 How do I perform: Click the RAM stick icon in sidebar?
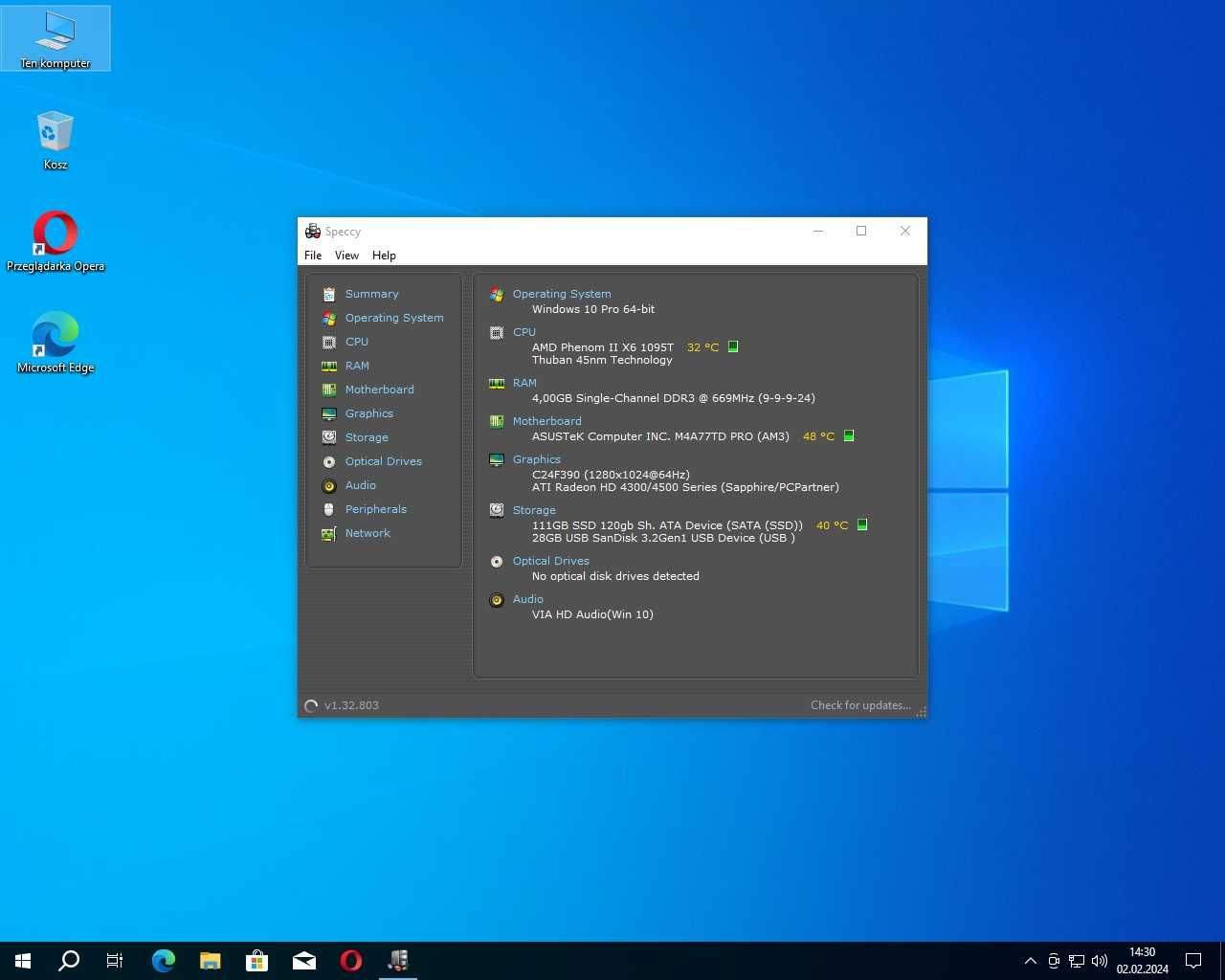[x=329, y=366]
